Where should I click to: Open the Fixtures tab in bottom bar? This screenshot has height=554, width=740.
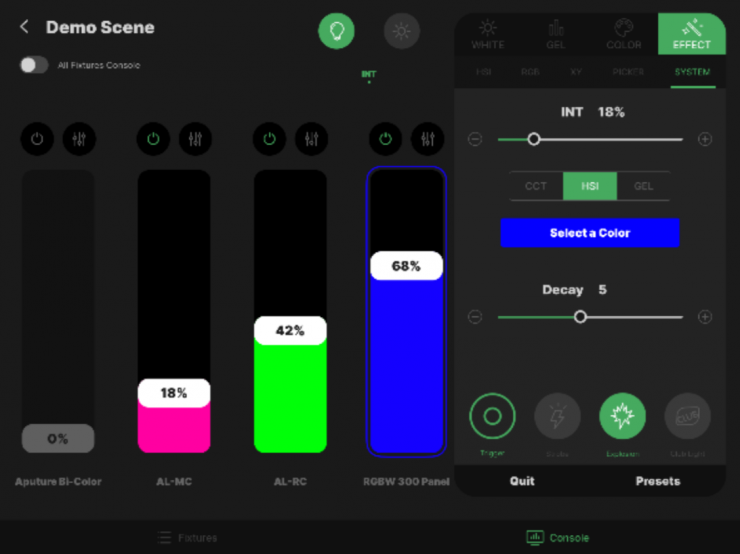point(187,538)
